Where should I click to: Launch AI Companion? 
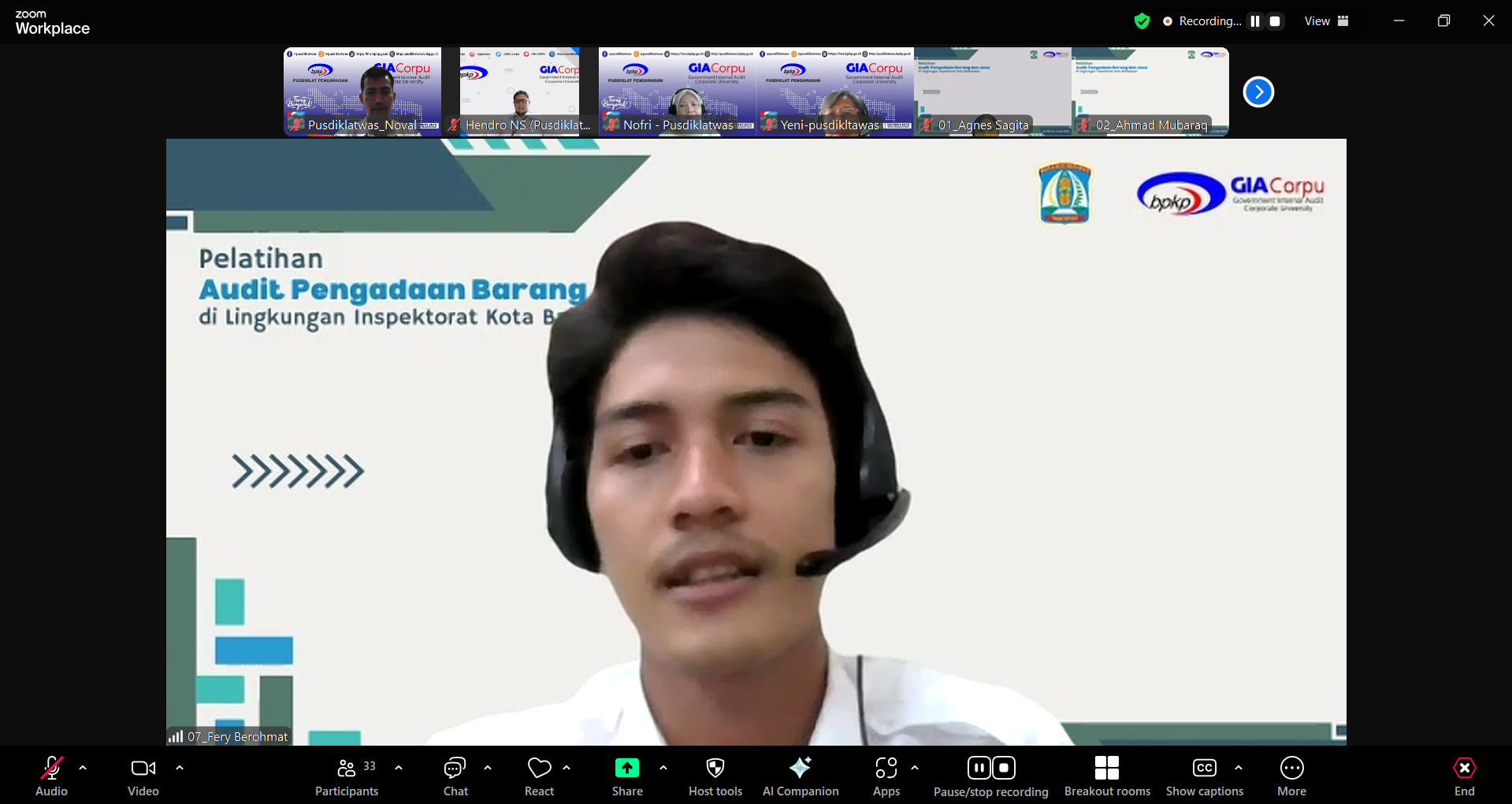click(801, 776)
